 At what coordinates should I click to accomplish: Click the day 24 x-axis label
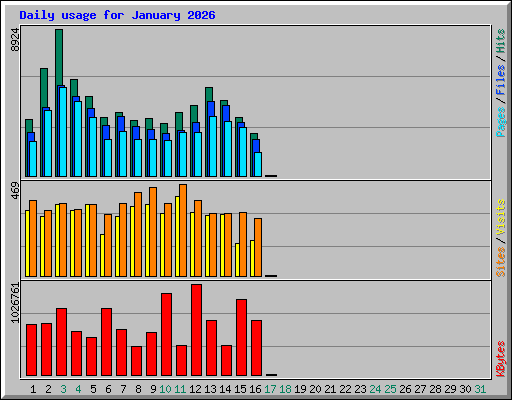pyautogui.click(x=375, y=389)
